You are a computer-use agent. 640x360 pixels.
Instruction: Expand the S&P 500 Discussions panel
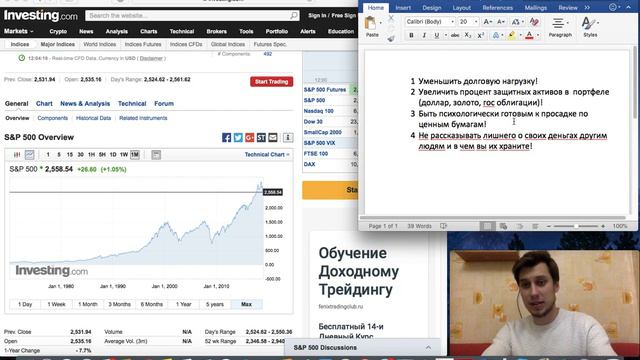click(x=362, y=348)
